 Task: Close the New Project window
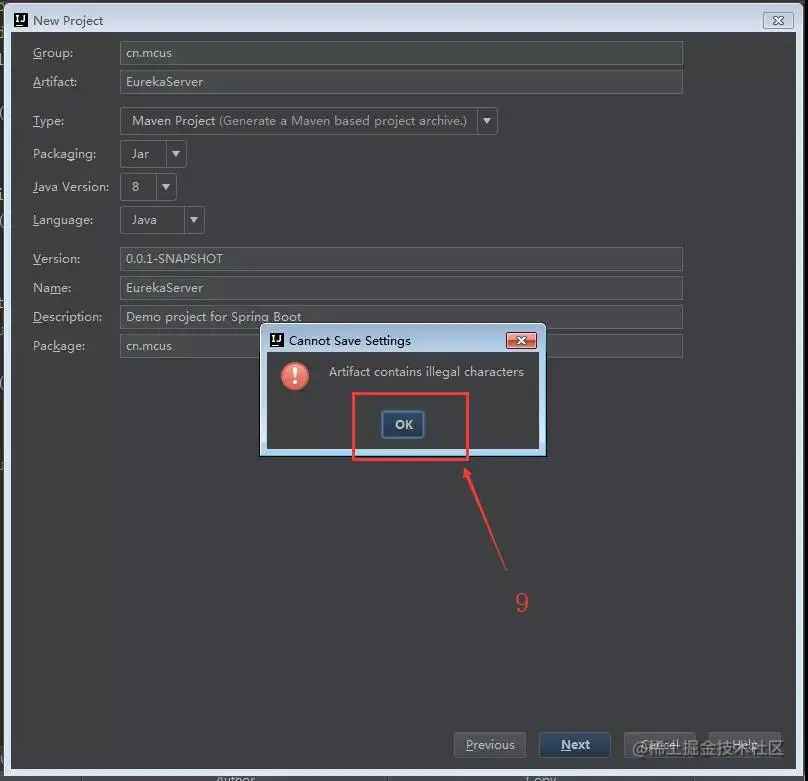(x=778, y=21)
